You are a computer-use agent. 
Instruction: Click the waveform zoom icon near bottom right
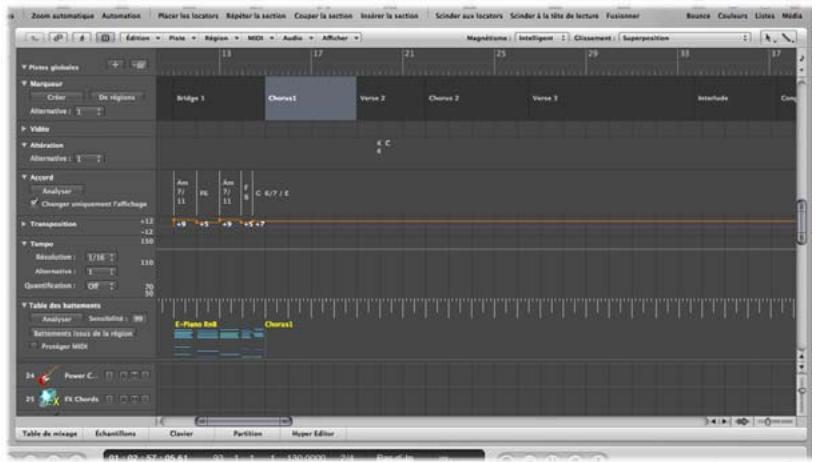click(742, 421)
